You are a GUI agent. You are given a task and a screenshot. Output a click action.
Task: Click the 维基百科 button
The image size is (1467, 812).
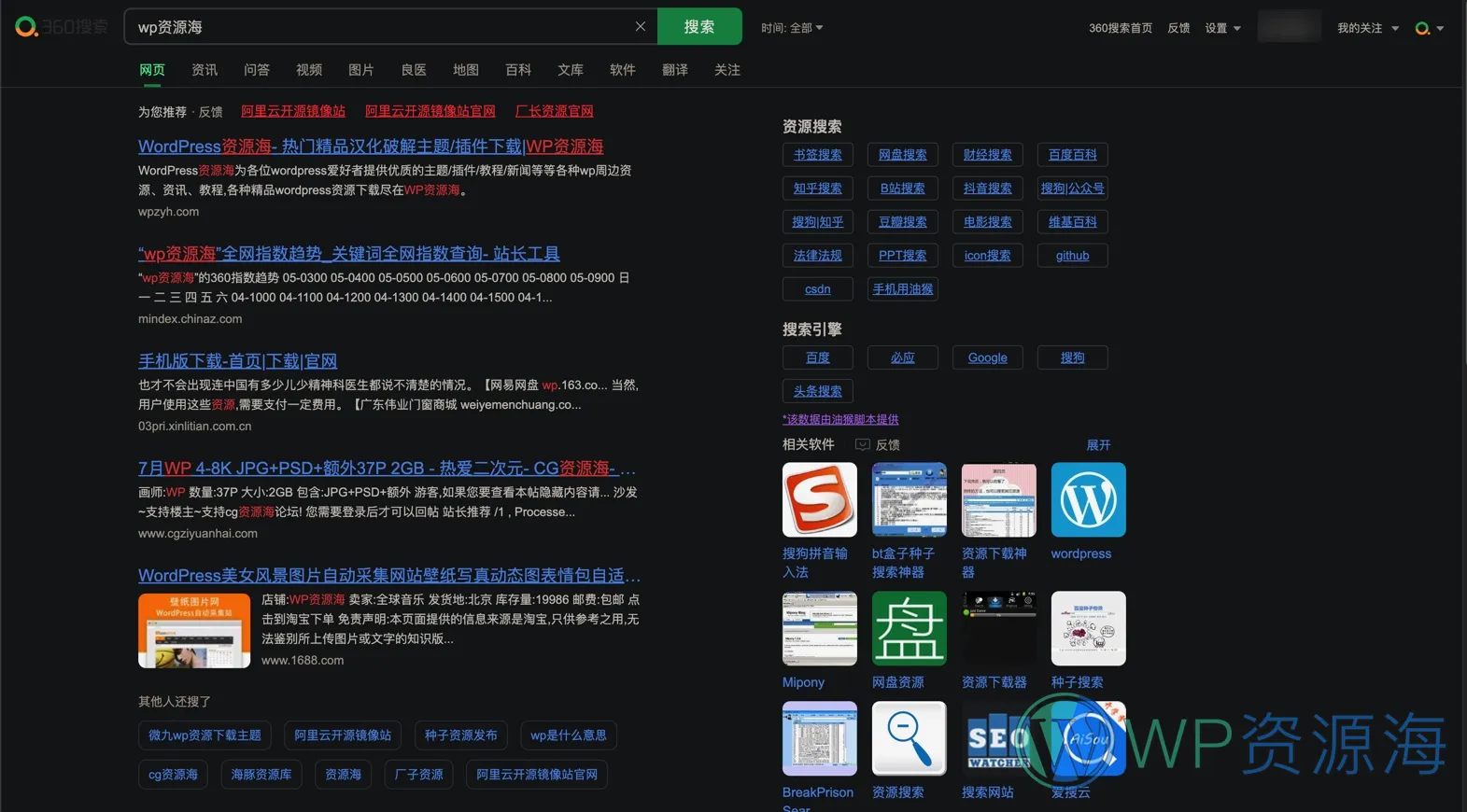coord(1073,222)
